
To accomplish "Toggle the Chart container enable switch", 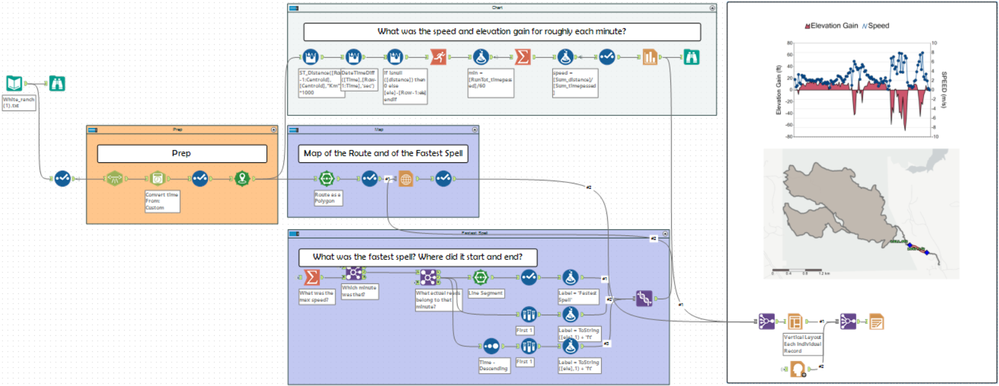I will [x=294, y=7].
